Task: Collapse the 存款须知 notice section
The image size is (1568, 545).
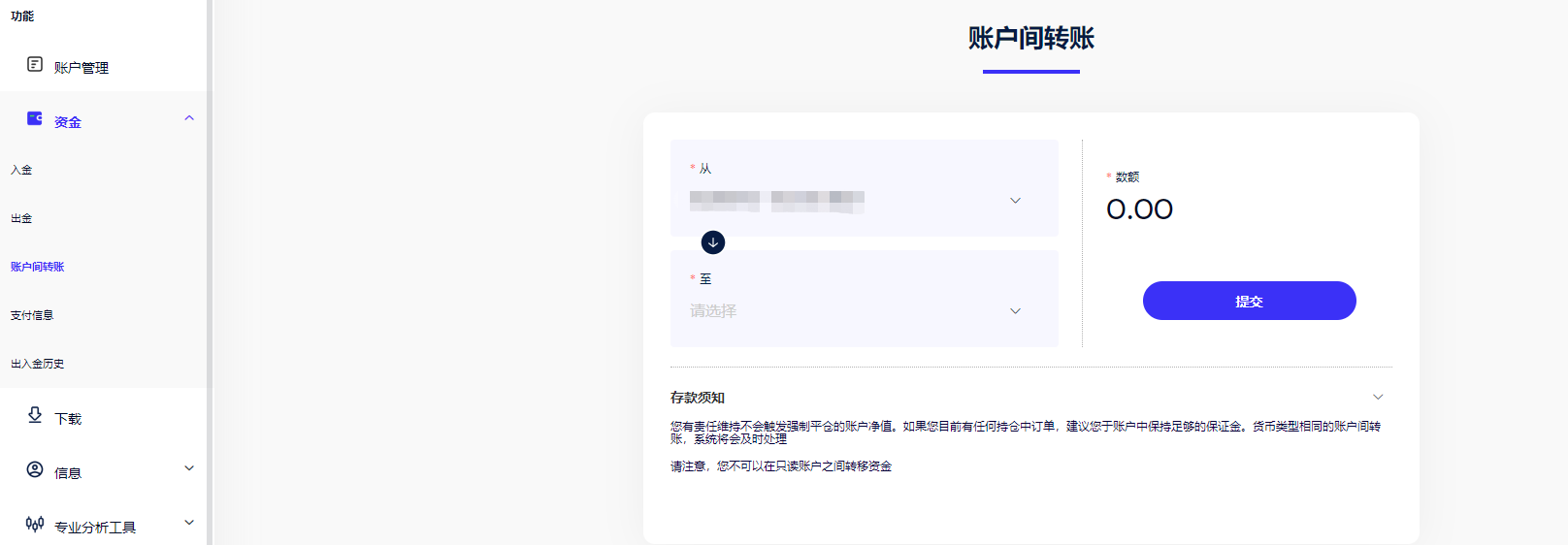Action: point(1378,398)
